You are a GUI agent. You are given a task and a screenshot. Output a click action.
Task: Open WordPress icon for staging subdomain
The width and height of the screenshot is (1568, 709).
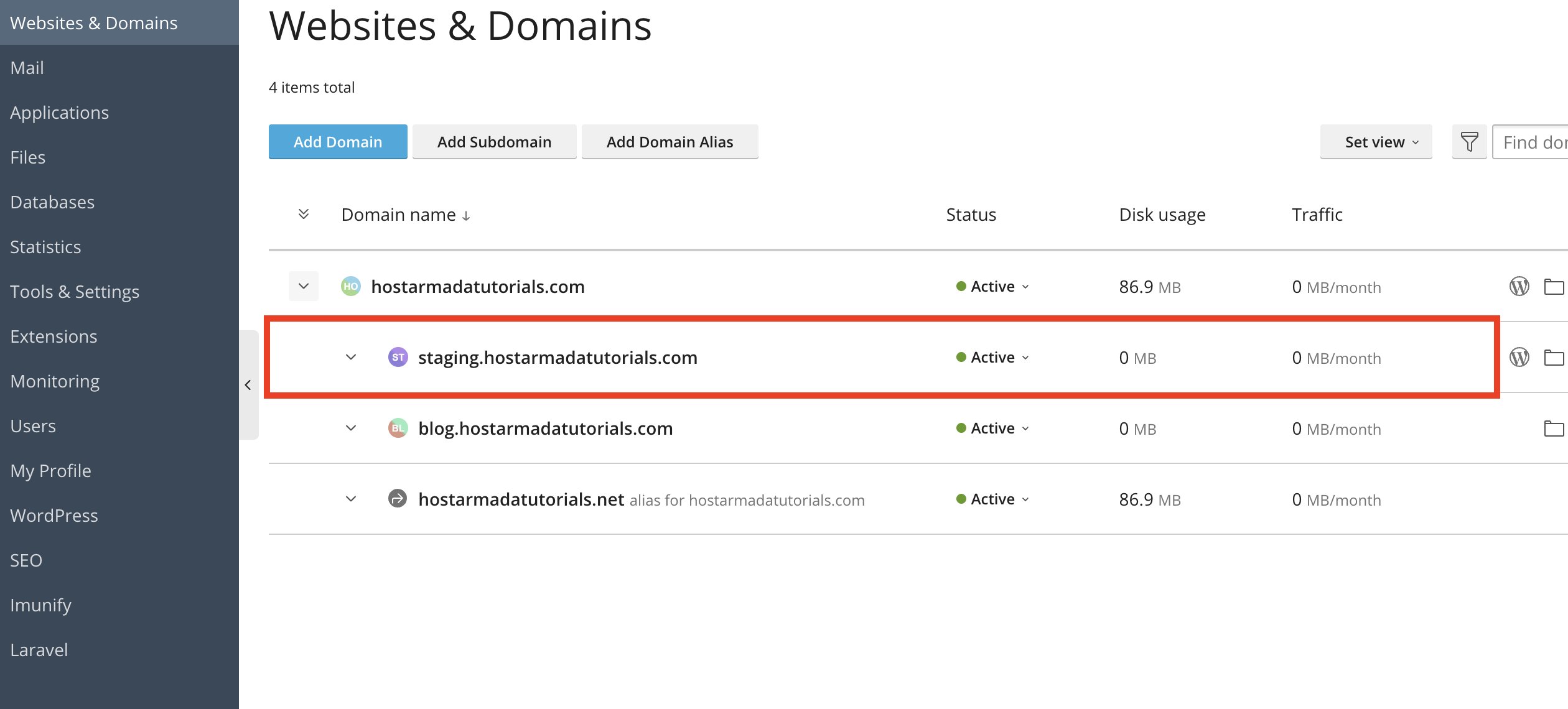[x=1519, y=358]
